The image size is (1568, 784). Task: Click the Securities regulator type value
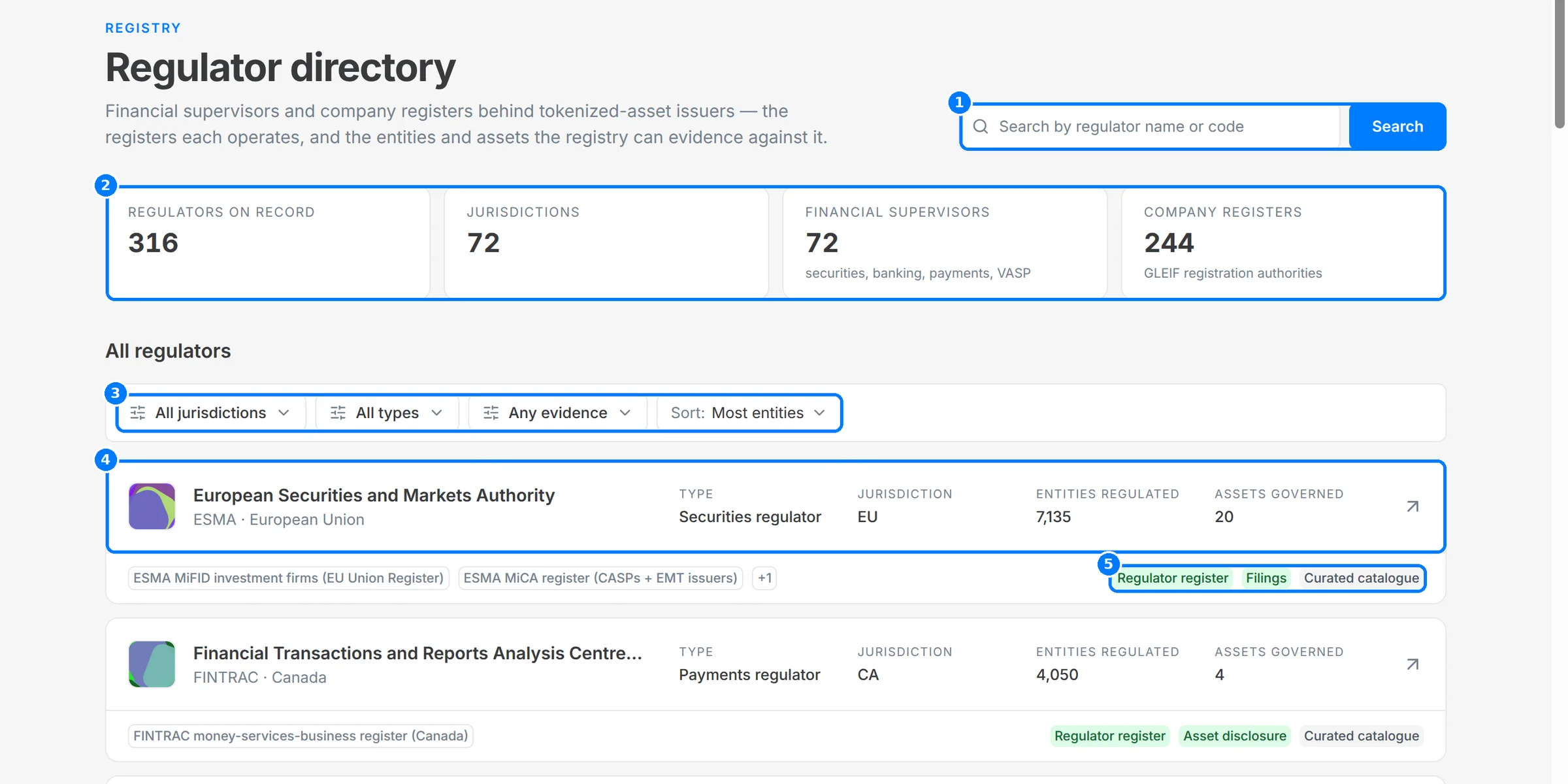pos(750,517)
